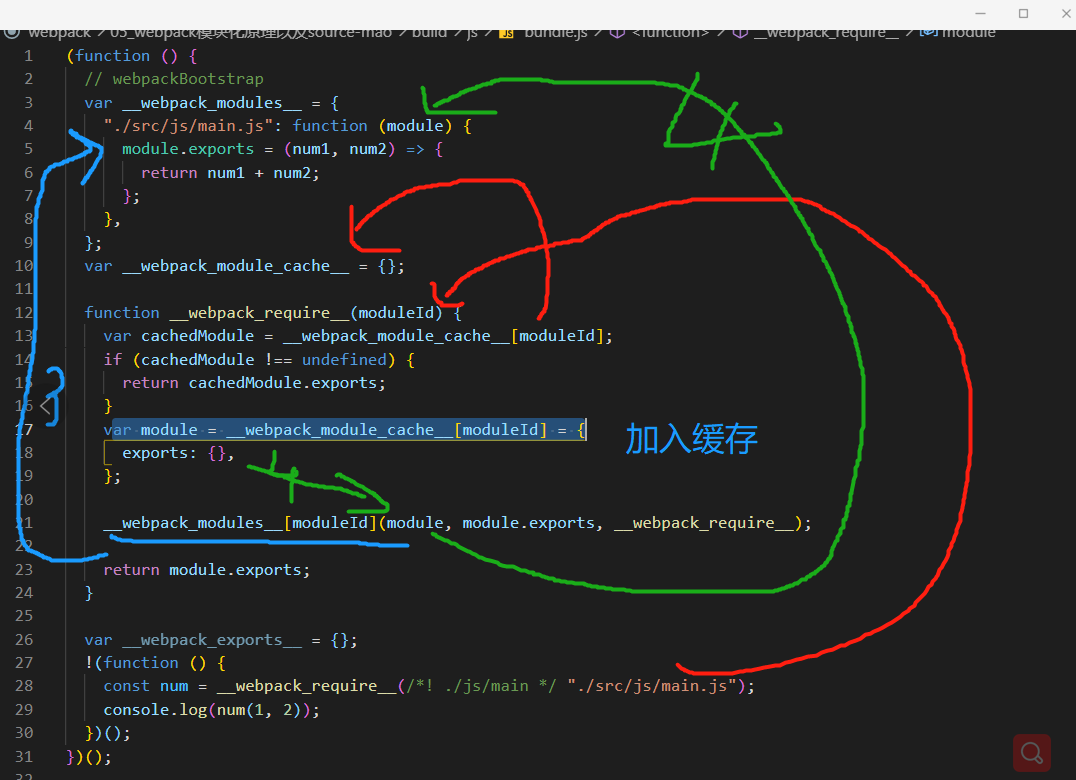Click '__webpack_require__' function name on line 12
This screenshot has height=780, width=1076.
coord(259,313)
